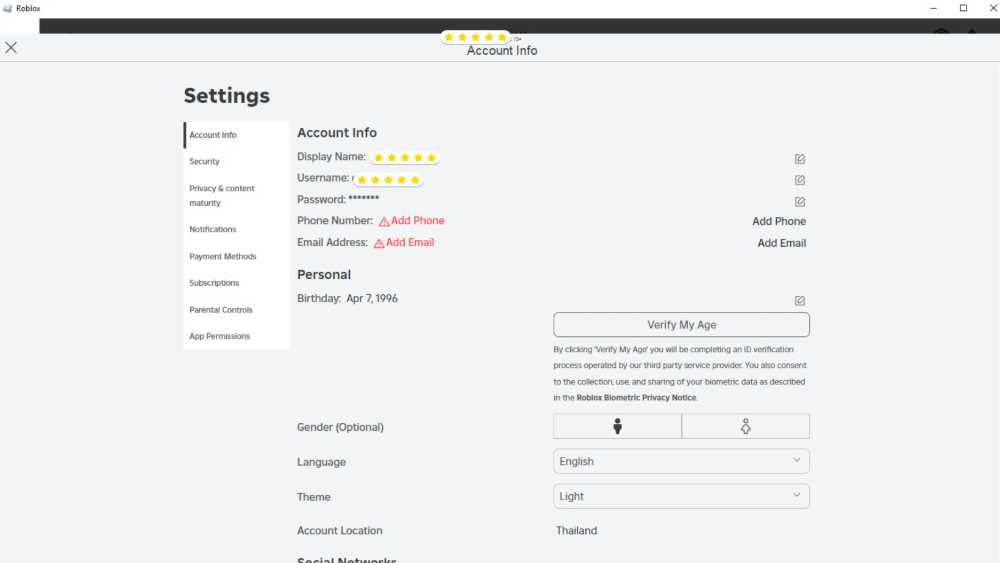
Task: Close the settings page with the X icon
Action: [11, 48]
